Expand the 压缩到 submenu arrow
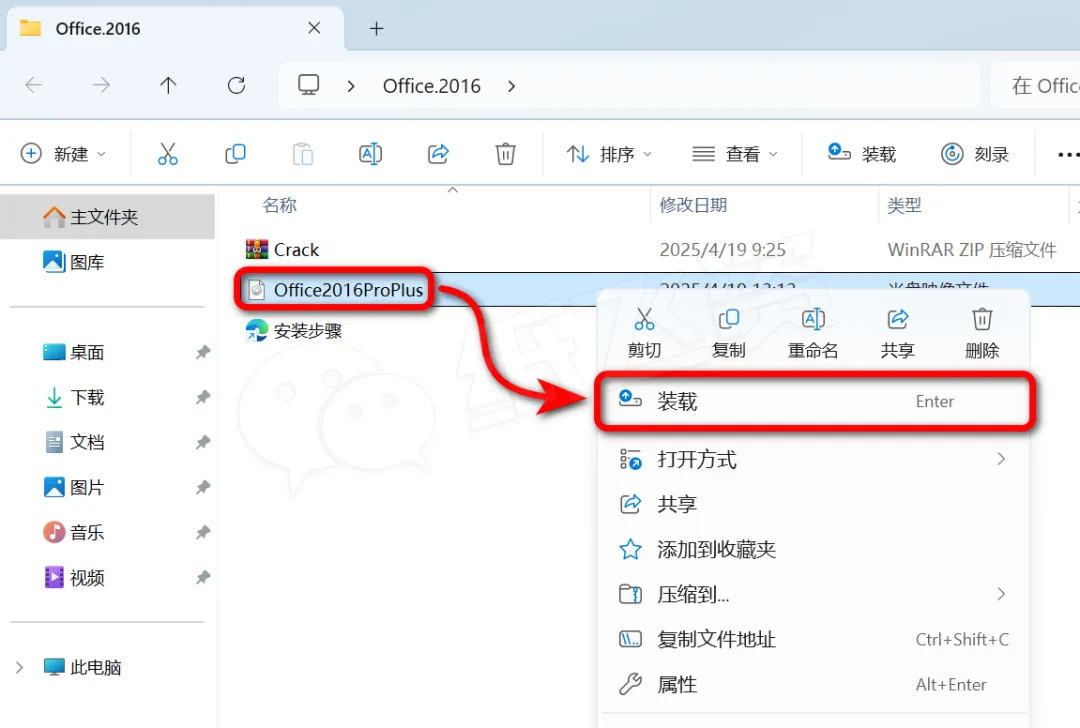Image resolution: width=1080 pixels, height=728 pixels. point(1001,594)
